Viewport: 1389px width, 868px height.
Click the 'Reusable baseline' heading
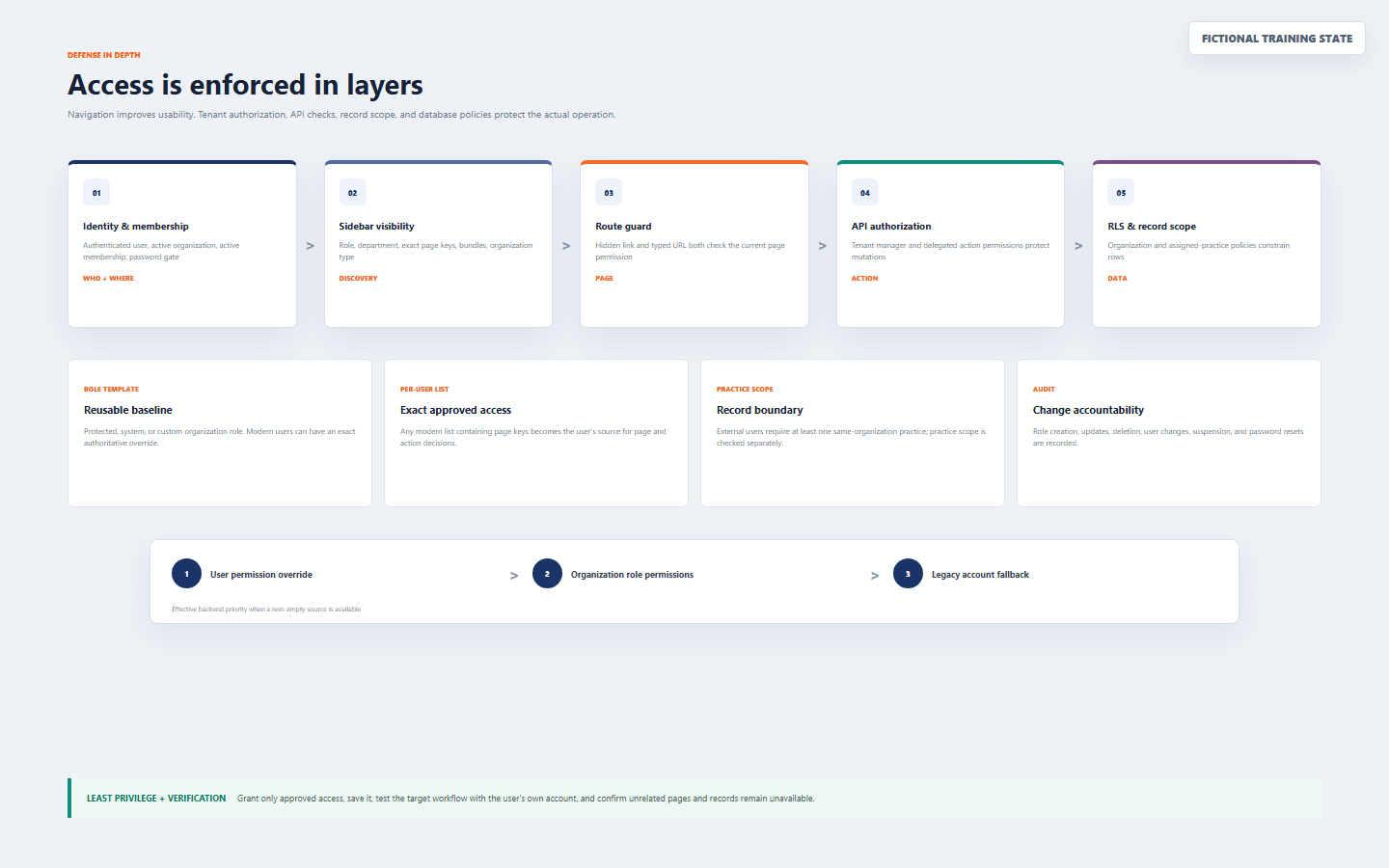tap(128, 410)
